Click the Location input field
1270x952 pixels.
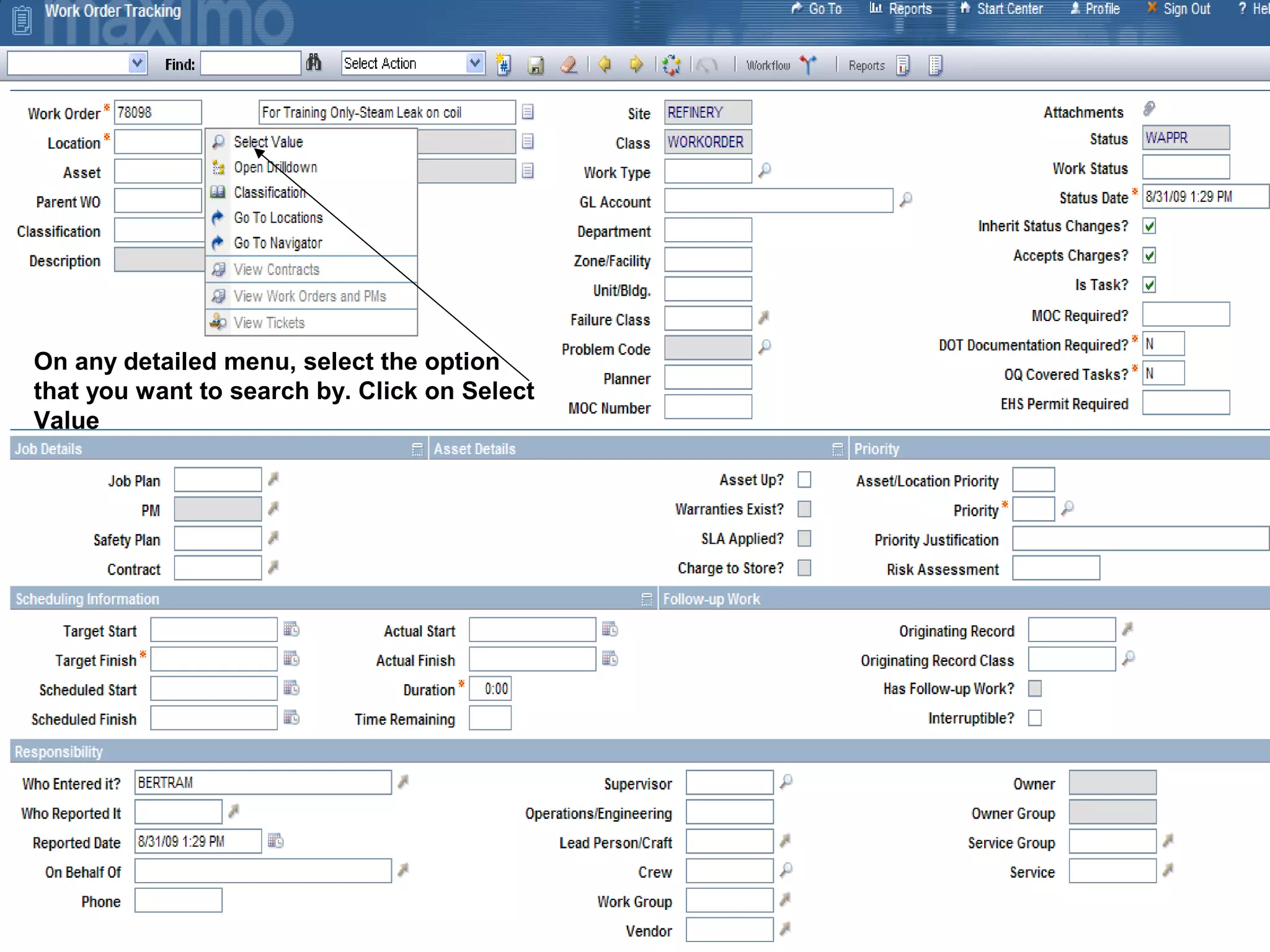[158, 142]
